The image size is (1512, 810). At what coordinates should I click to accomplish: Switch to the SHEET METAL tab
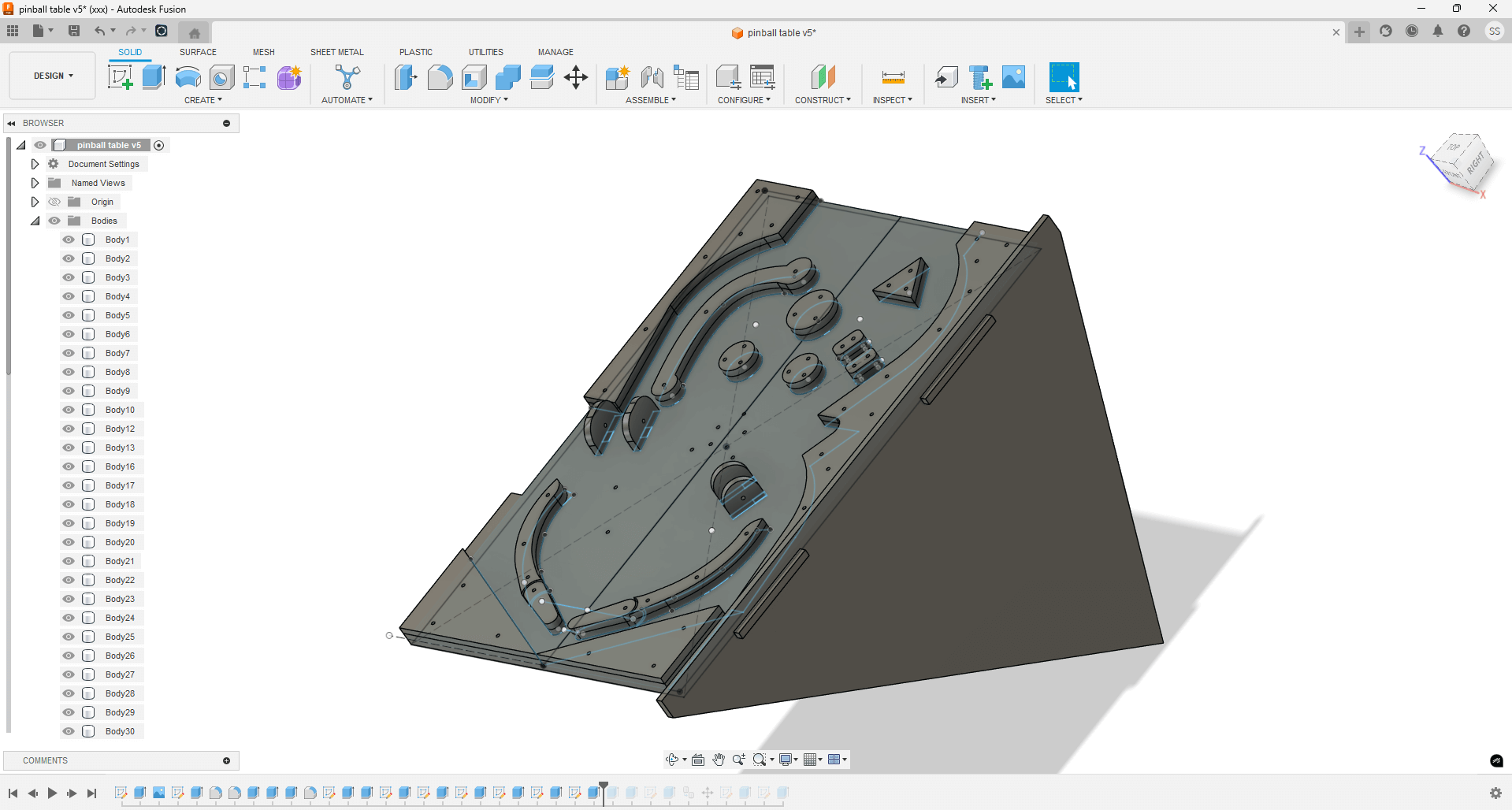[x=337, y=52]
